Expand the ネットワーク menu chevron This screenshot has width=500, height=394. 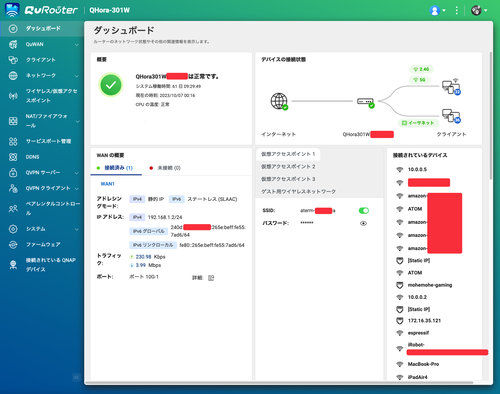[x=77, y=76]
